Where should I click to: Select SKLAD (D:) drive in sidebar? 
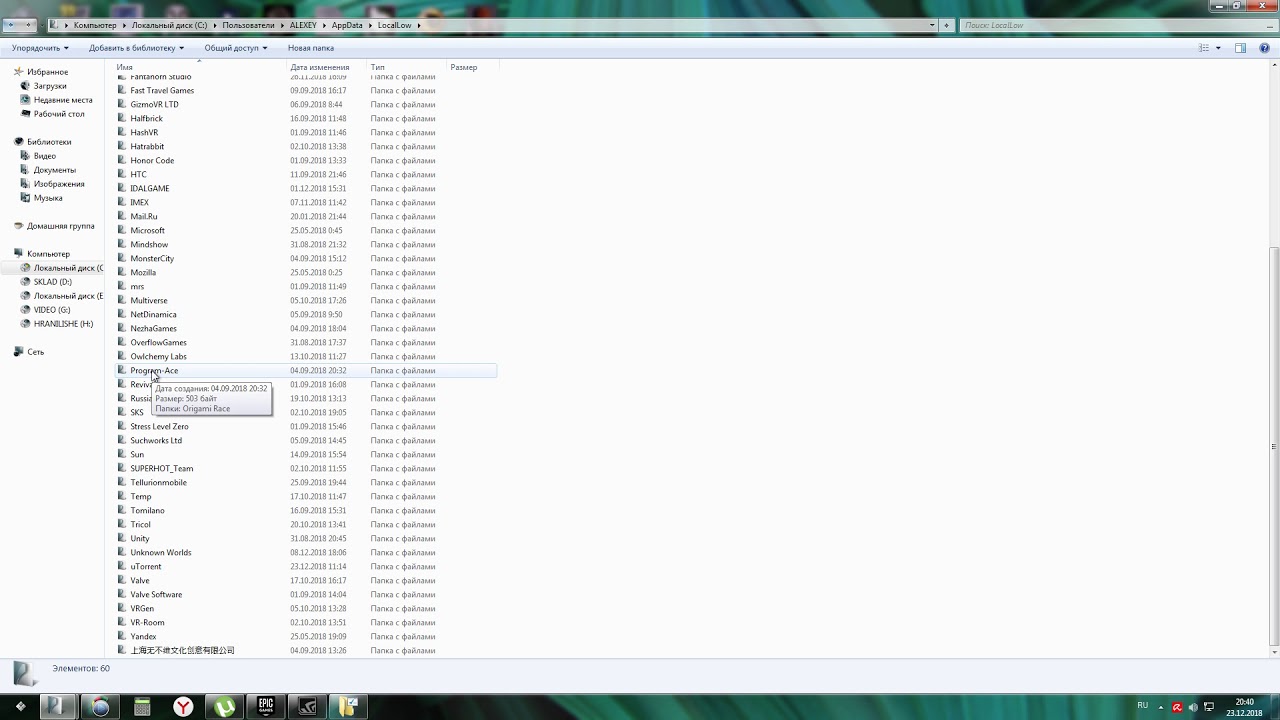[x=53, y=282]
